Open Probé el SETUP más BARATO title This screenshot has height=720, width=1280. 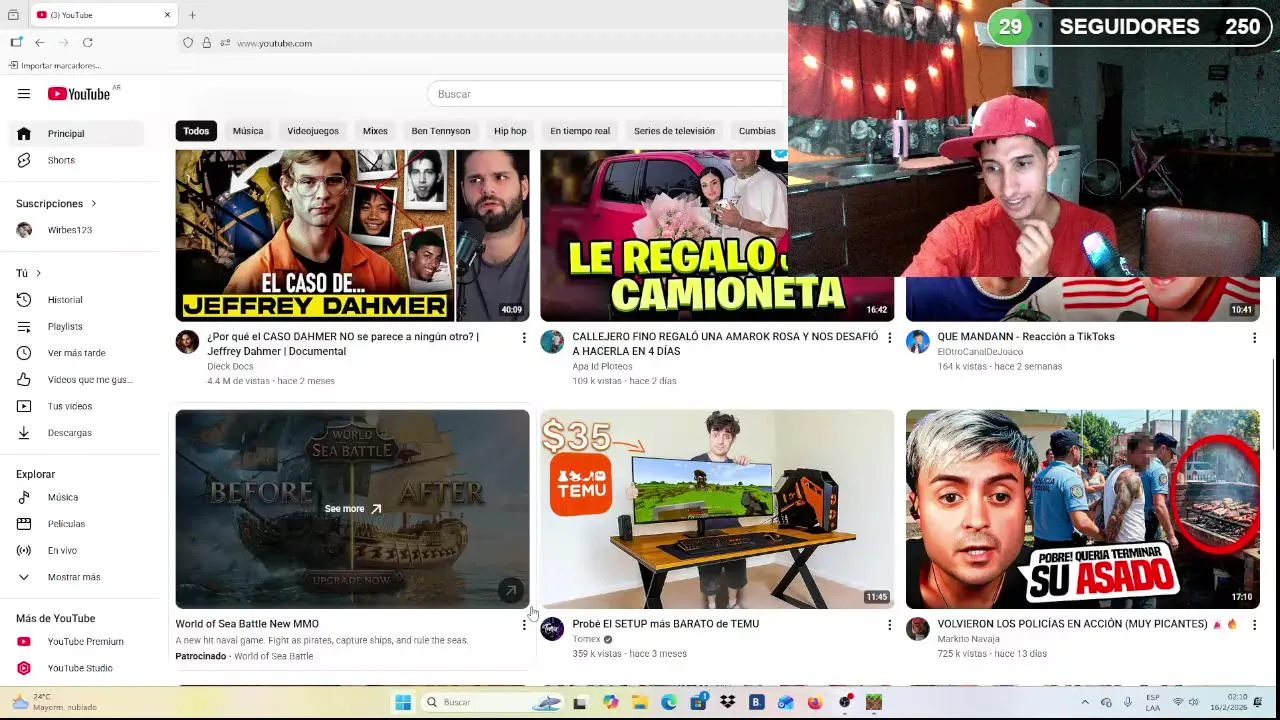click(x=665, y=624)
